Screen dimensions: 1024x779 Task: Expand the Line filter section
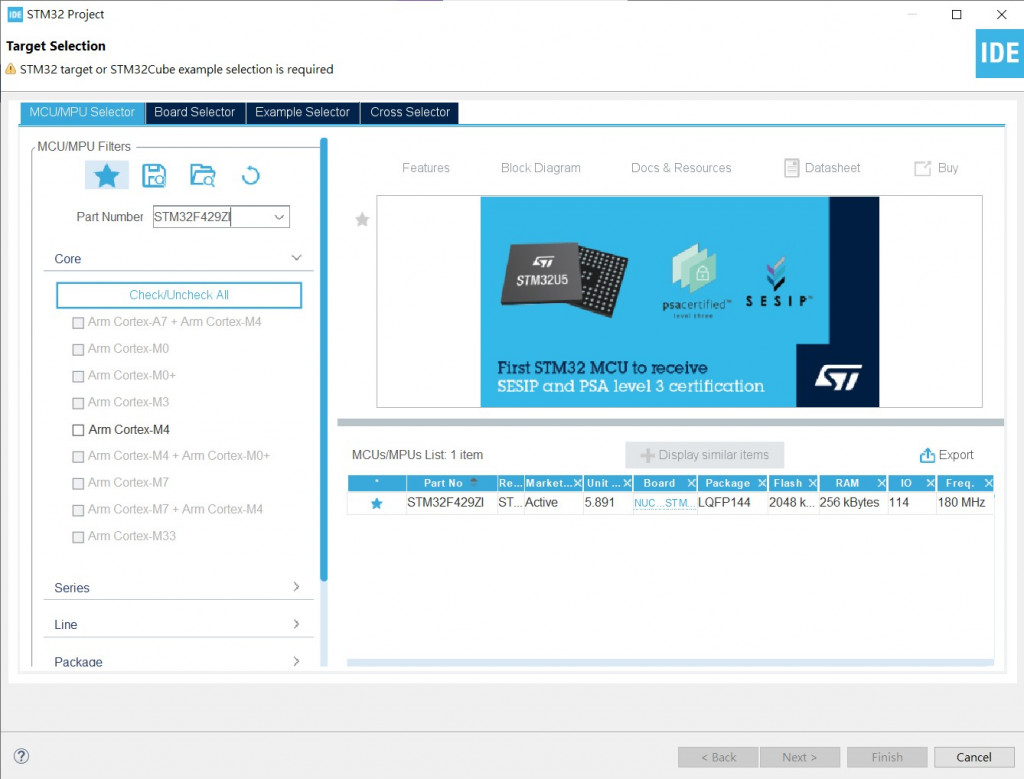point(296,624)
